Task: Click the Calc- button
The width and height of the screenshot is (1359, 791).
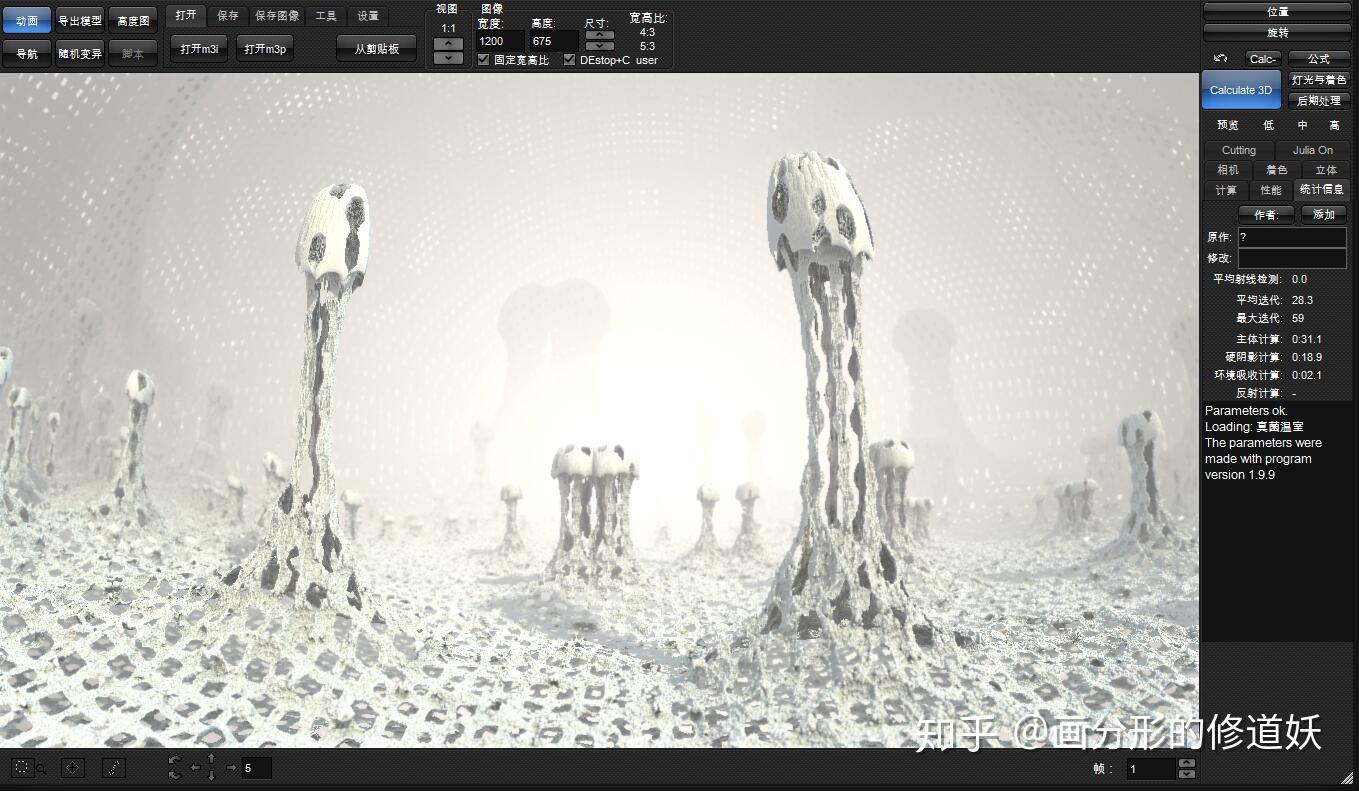Action: [1263, 59]
